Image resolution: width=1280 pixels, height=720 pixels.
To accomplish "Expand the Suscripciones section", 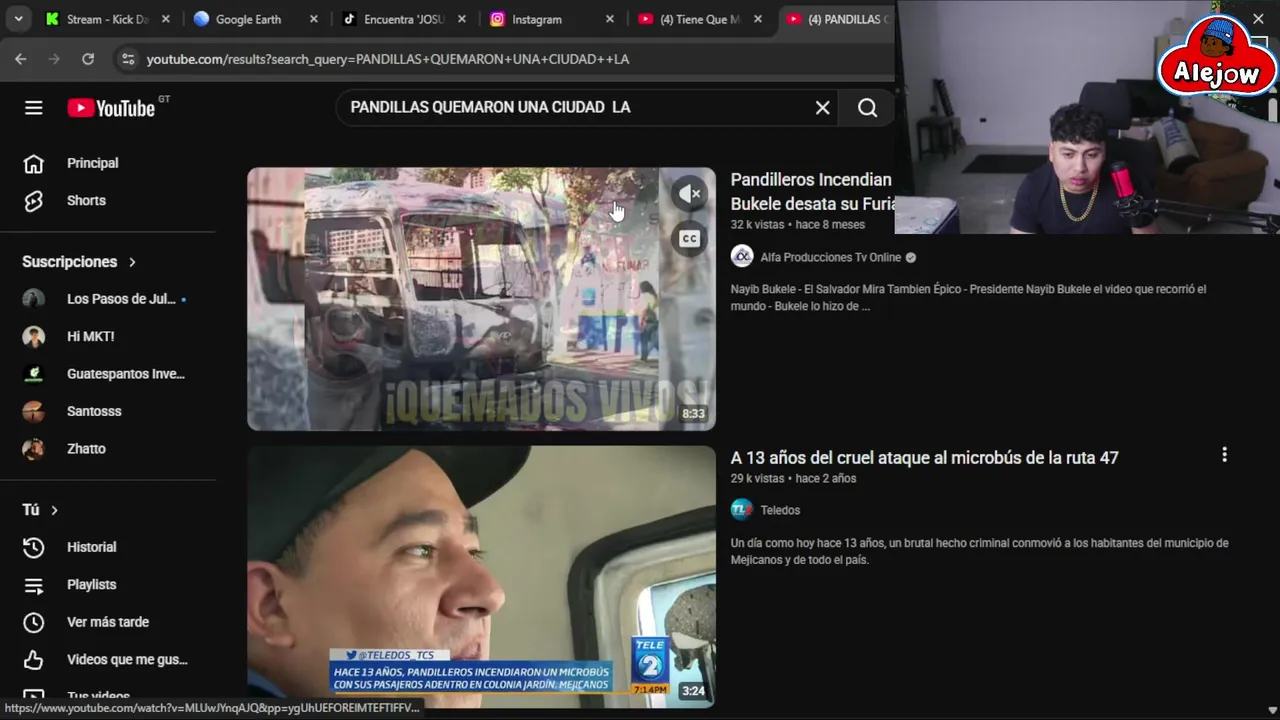I will 79,262.
